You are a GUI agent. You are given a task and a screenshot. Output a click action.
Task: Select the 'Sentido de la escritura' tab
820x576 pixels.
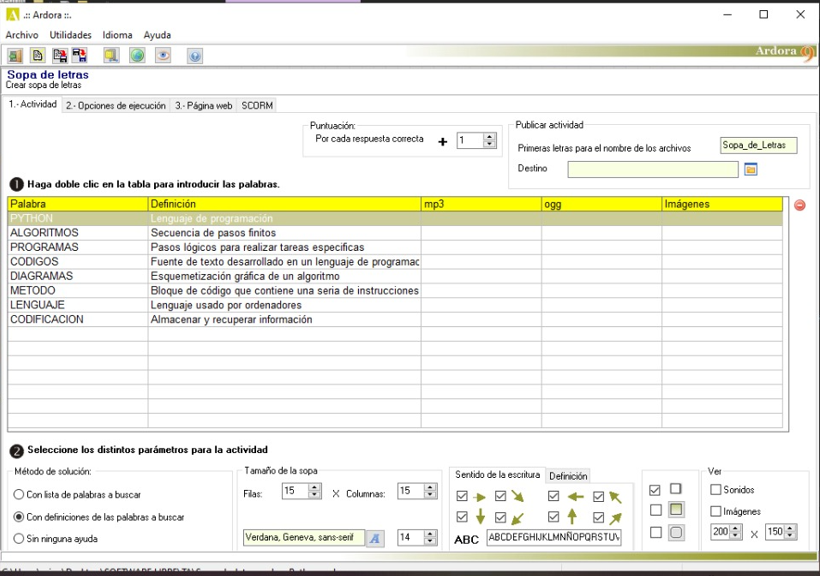[x=497, y=475]
